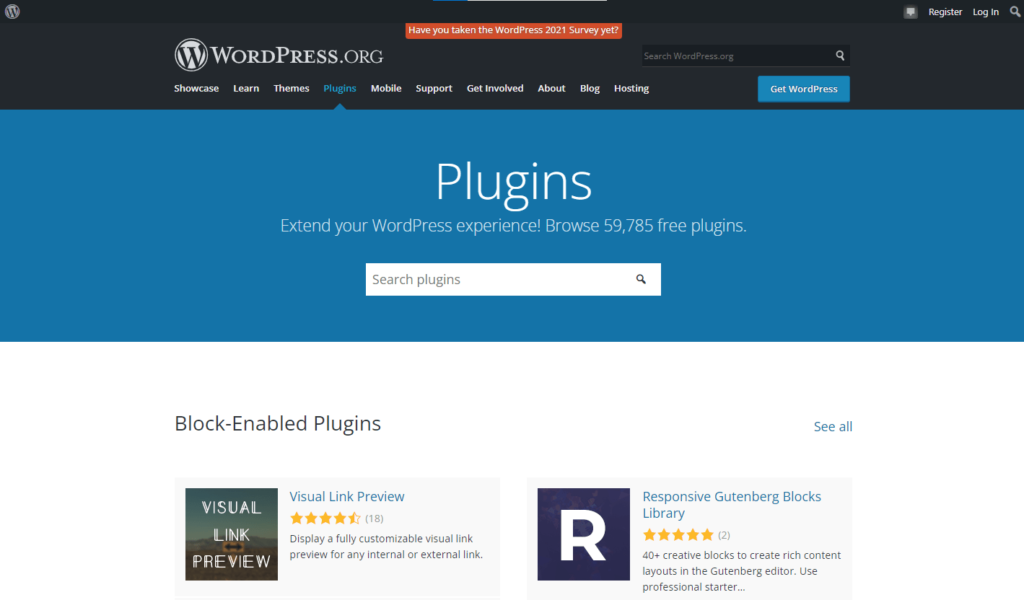
Task: Navigate to the Support section
Action: 434,88
